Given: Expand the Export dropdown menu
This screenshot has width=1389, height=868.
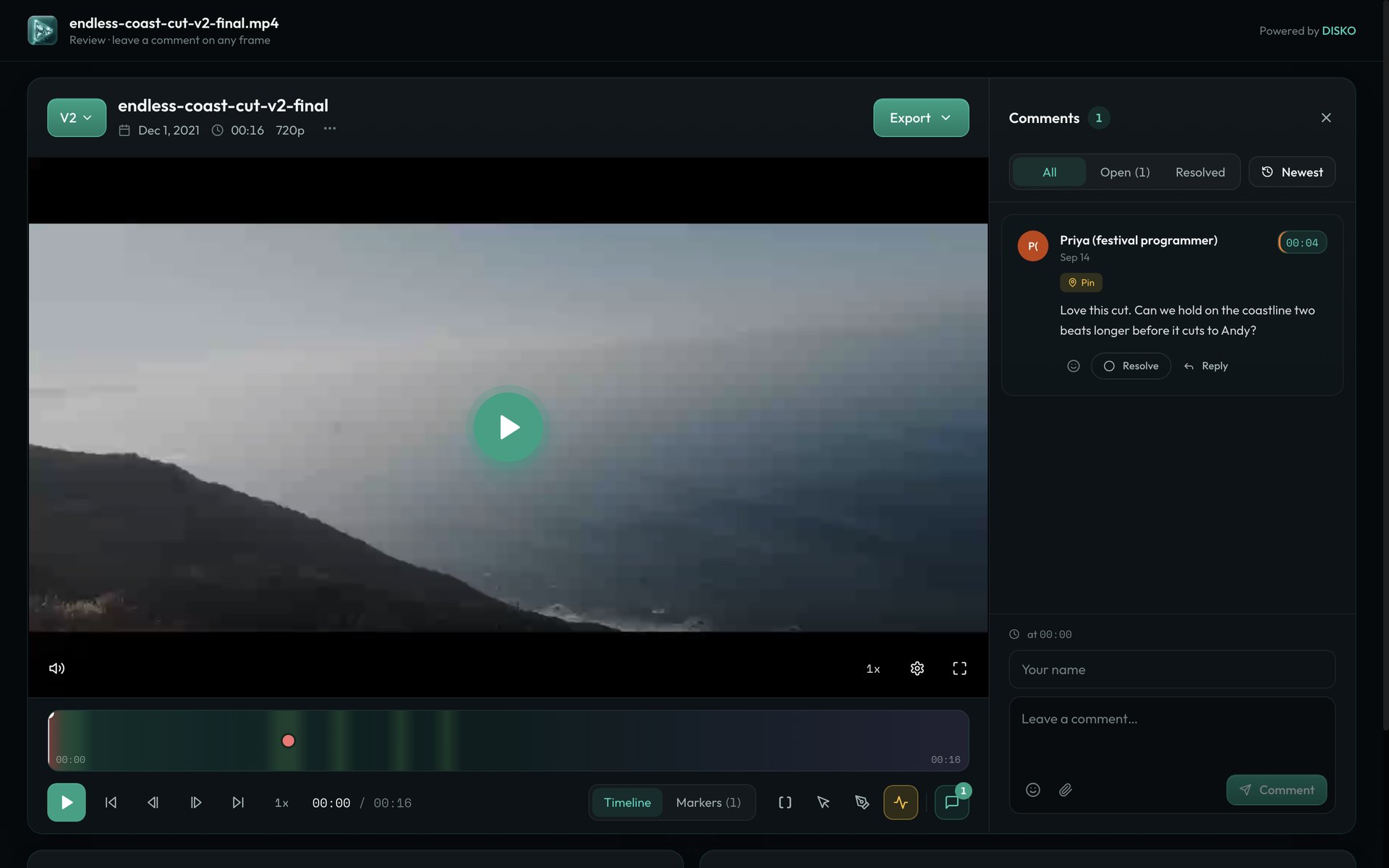Looking at the screenshot, I should click(921, 117).
